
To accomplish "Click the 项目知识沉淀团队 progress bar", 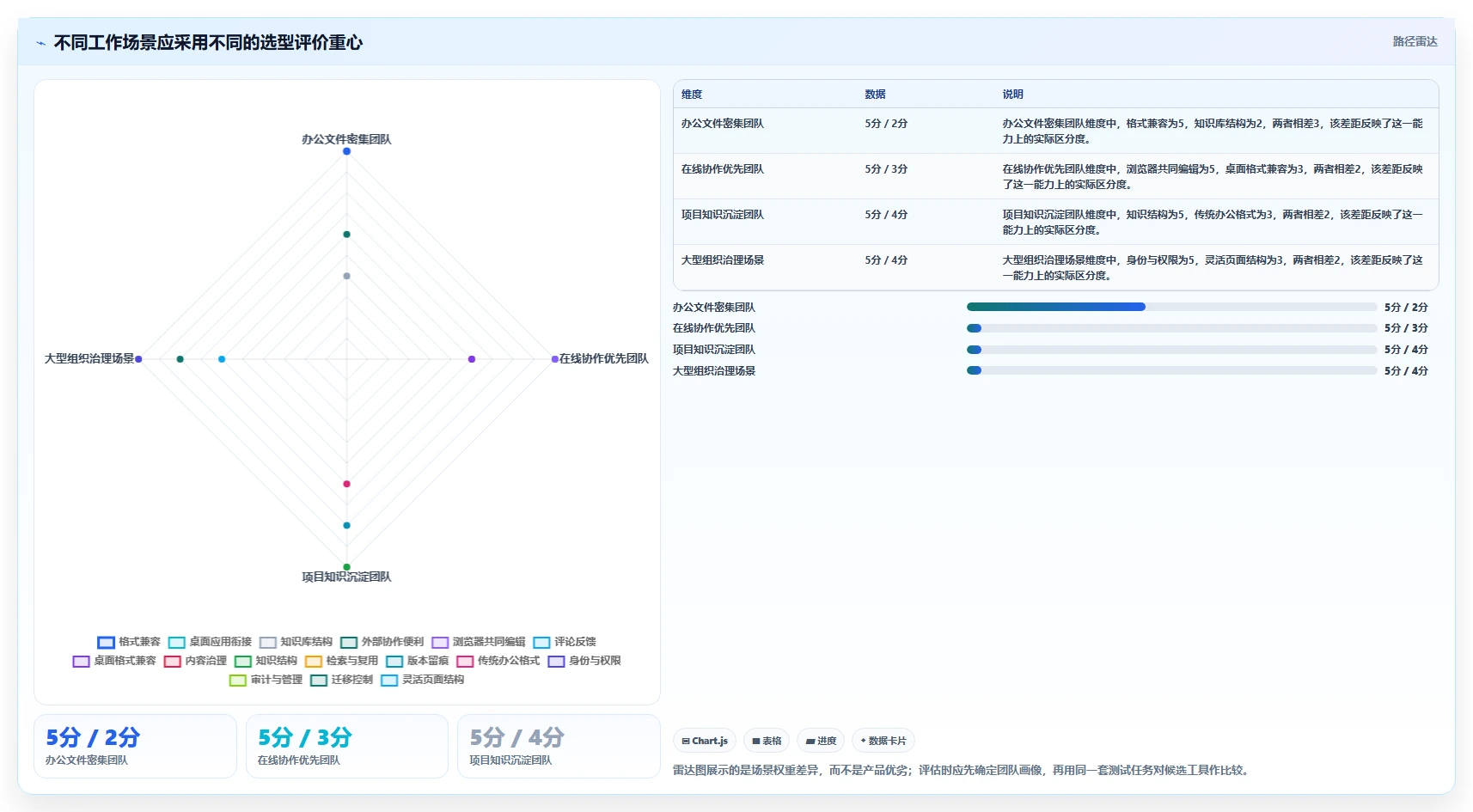I will [1171, 350].
